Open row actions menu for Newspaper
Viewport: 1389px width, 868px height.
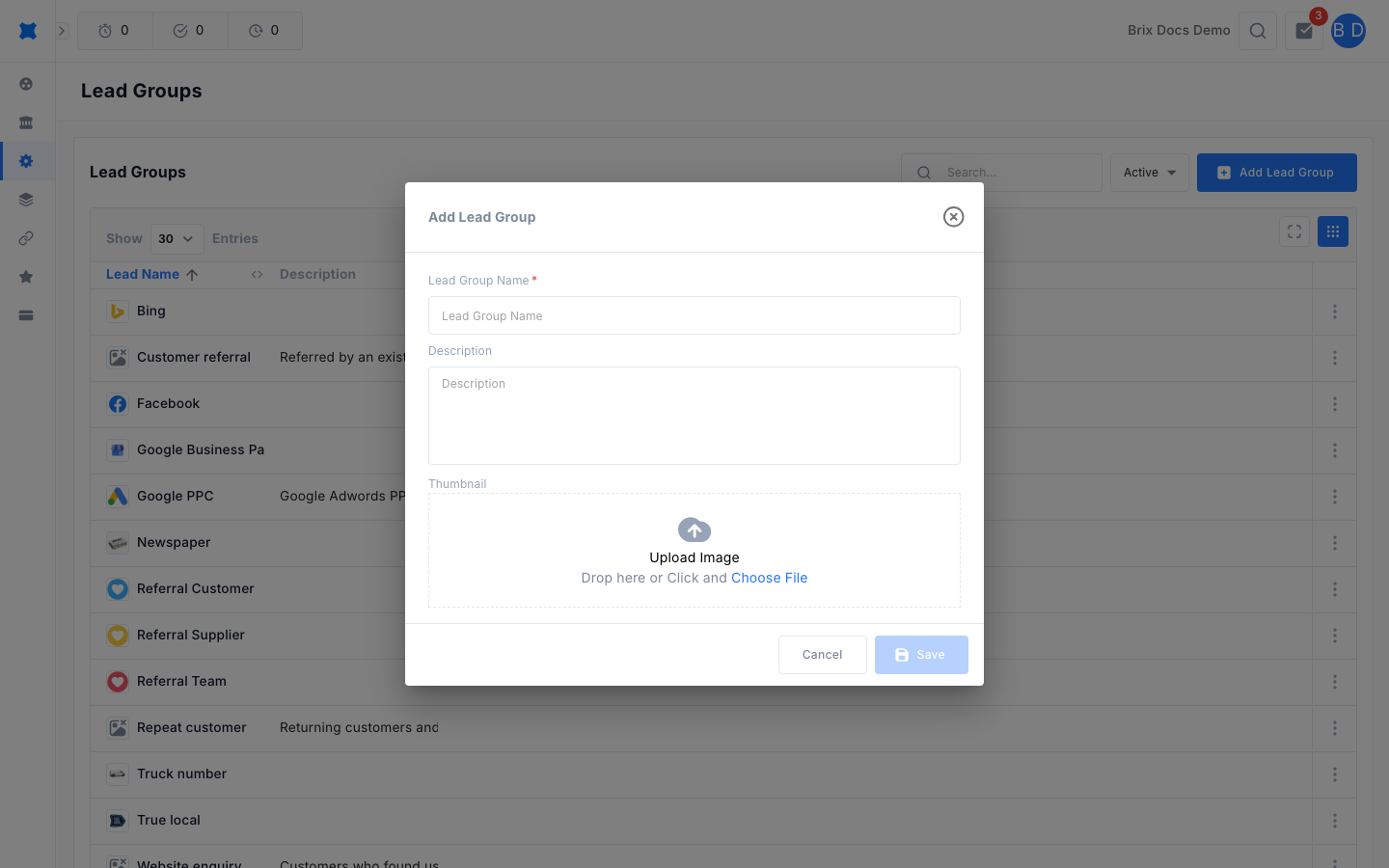(1335, 543)
